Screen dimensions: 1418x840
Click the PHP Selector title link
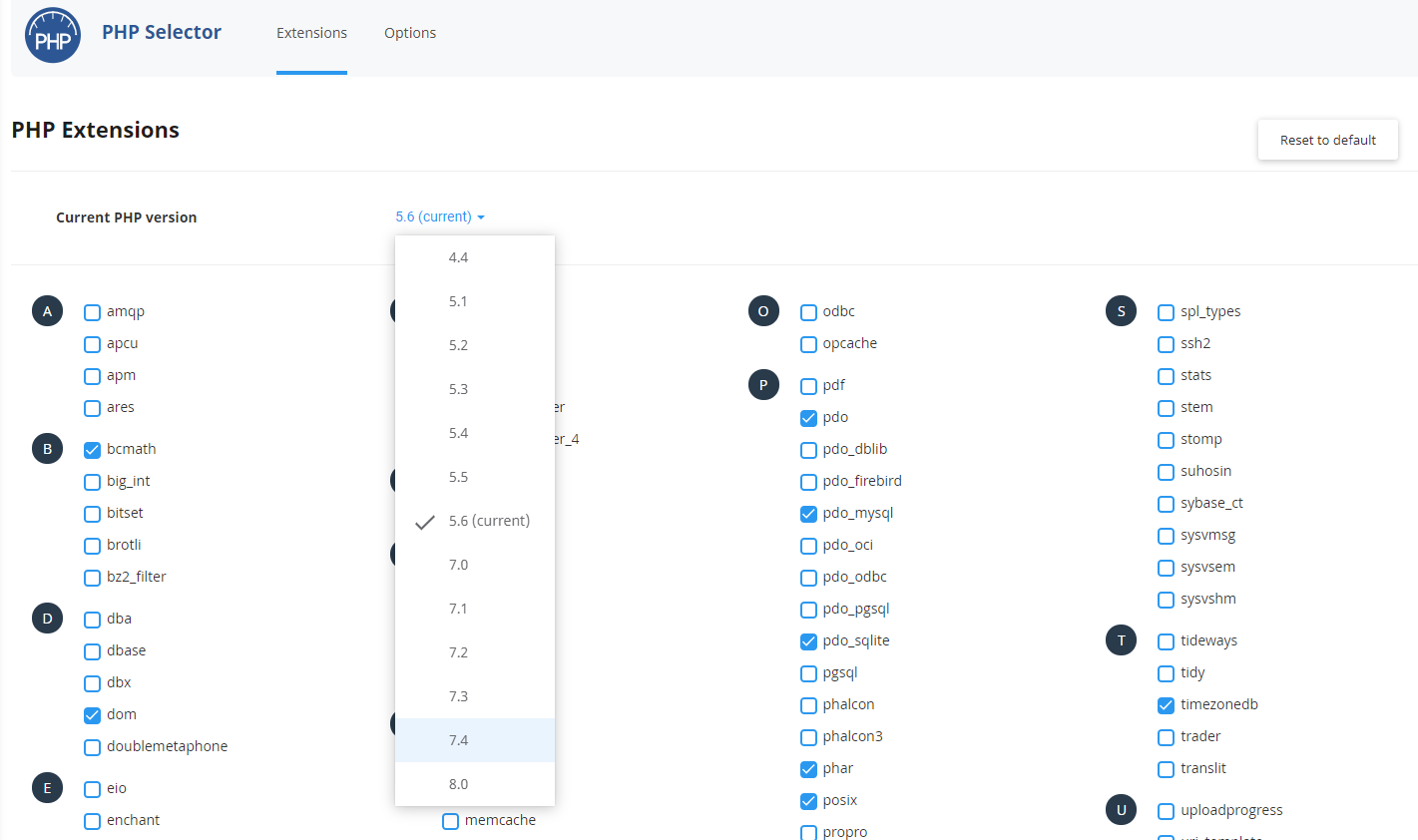tap(162, 32)
